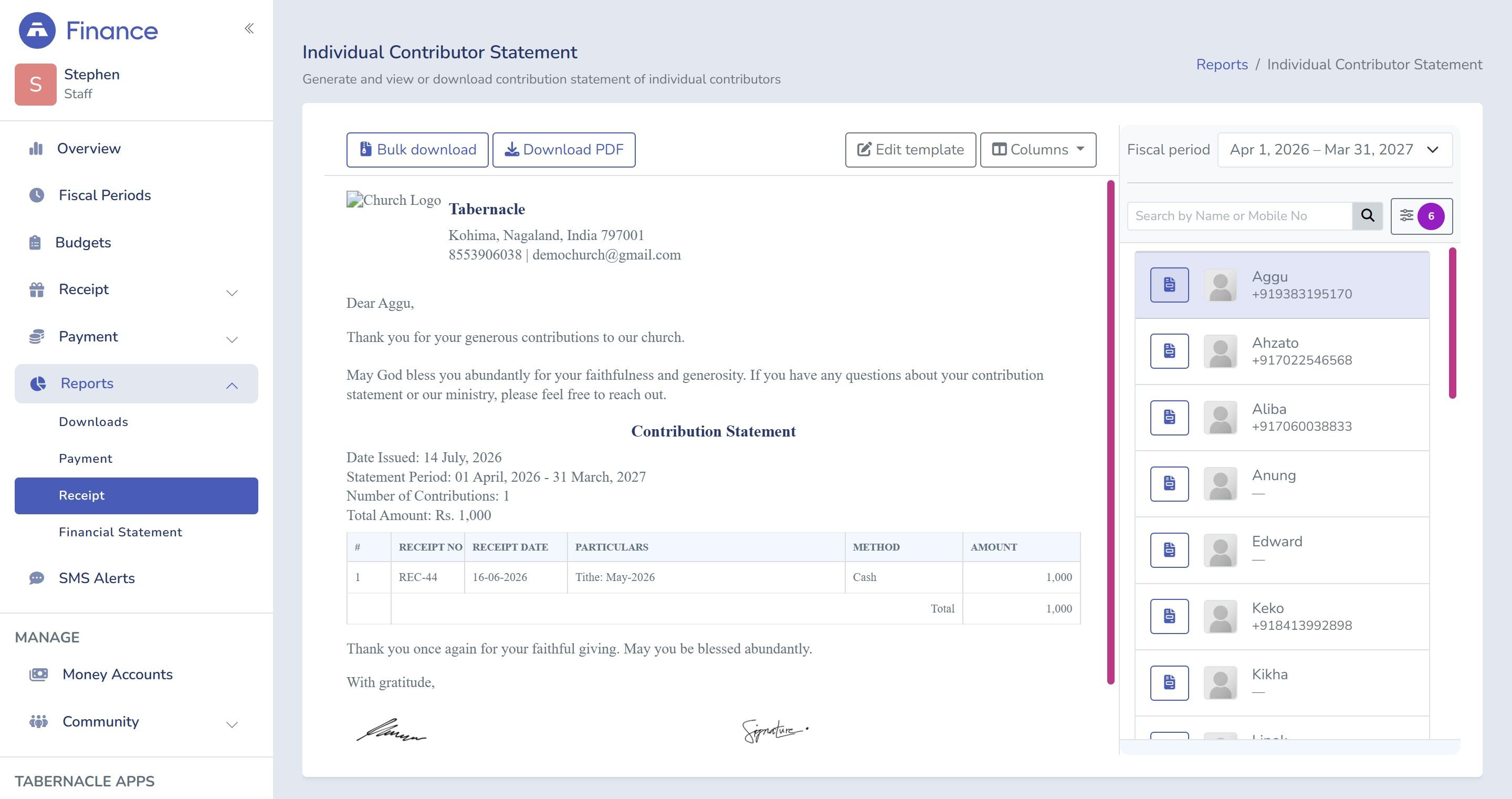Viewport: 1512px width, 799px height.
Task: Select contributor Keko's name
Action: (1267, 608)
